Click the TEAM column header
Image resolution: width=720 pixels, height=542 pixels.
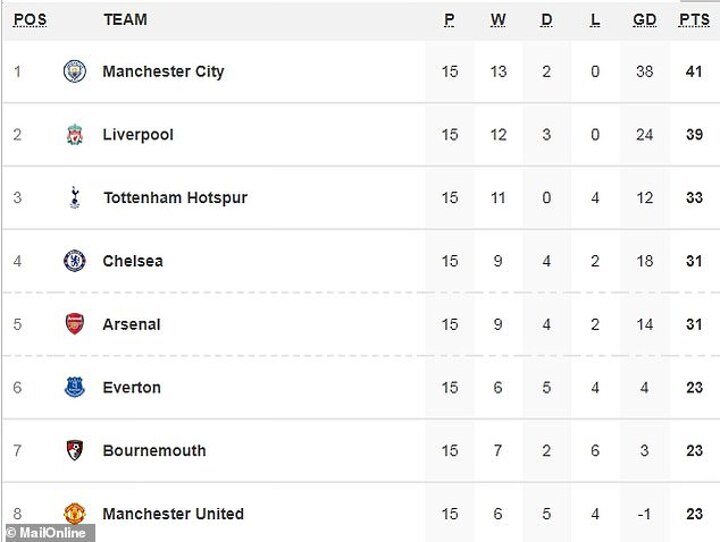(x=125, y=20)
